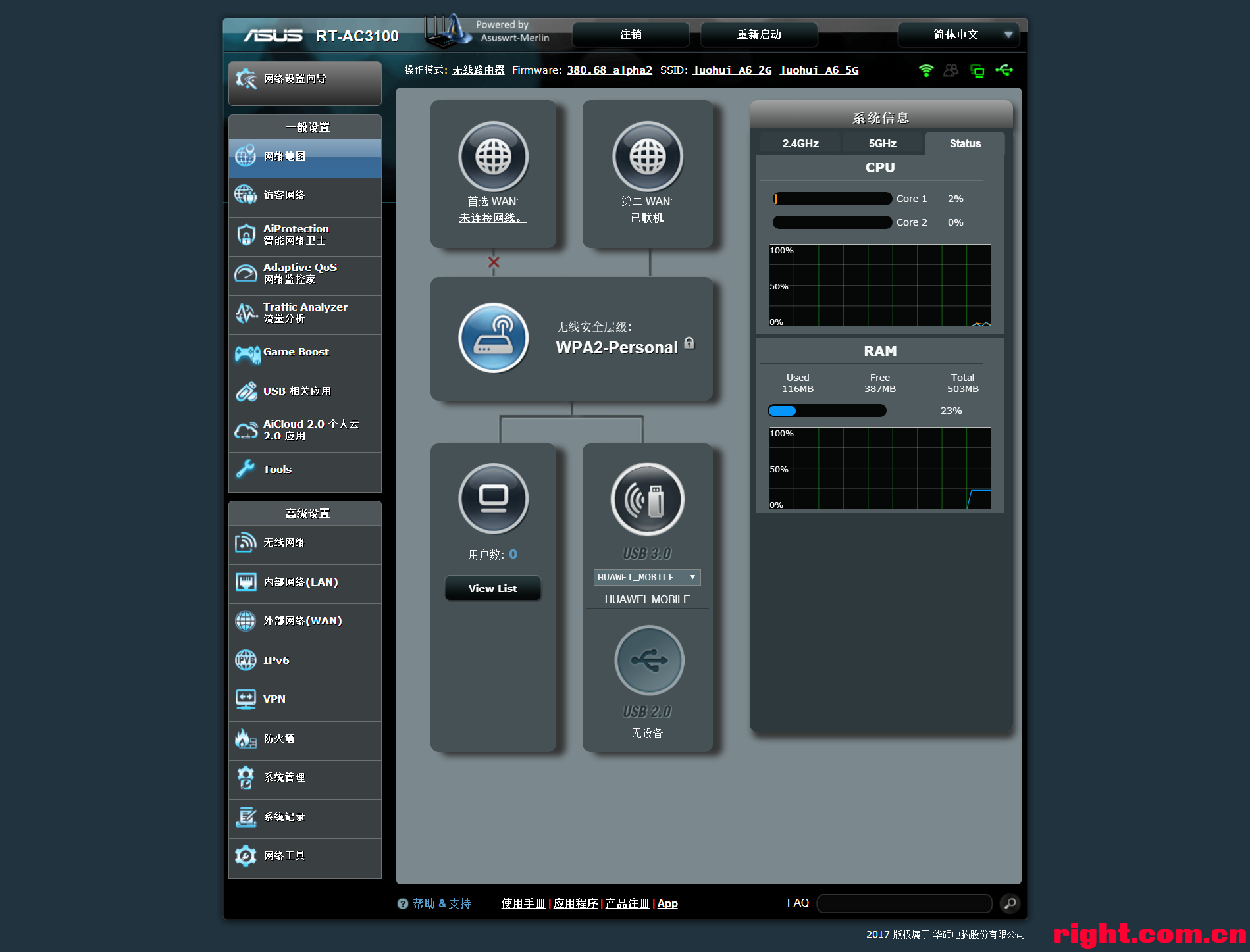Open Adaptive QoS gauge icon
The width and height of the screenshot is (1250, 952).
246,273
